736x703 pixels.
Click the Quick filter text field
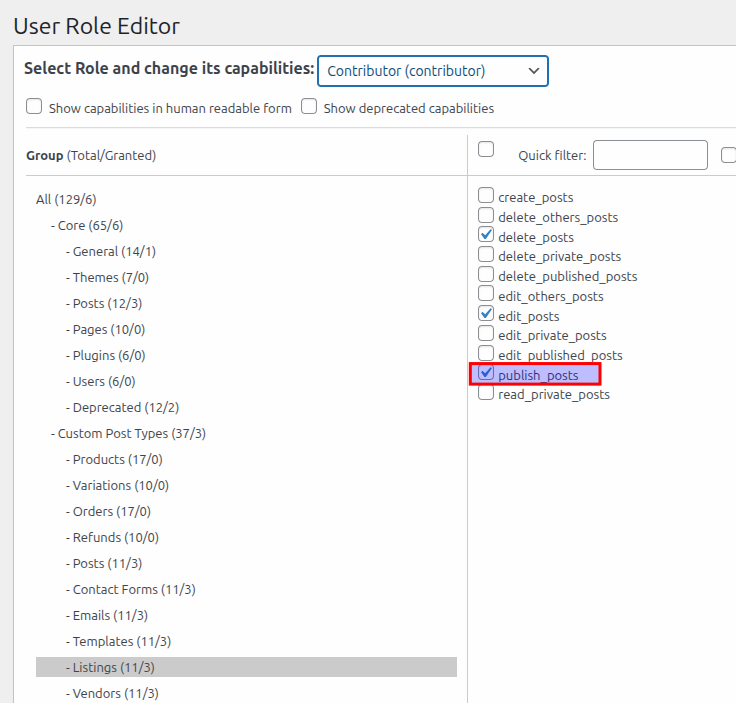650,155
